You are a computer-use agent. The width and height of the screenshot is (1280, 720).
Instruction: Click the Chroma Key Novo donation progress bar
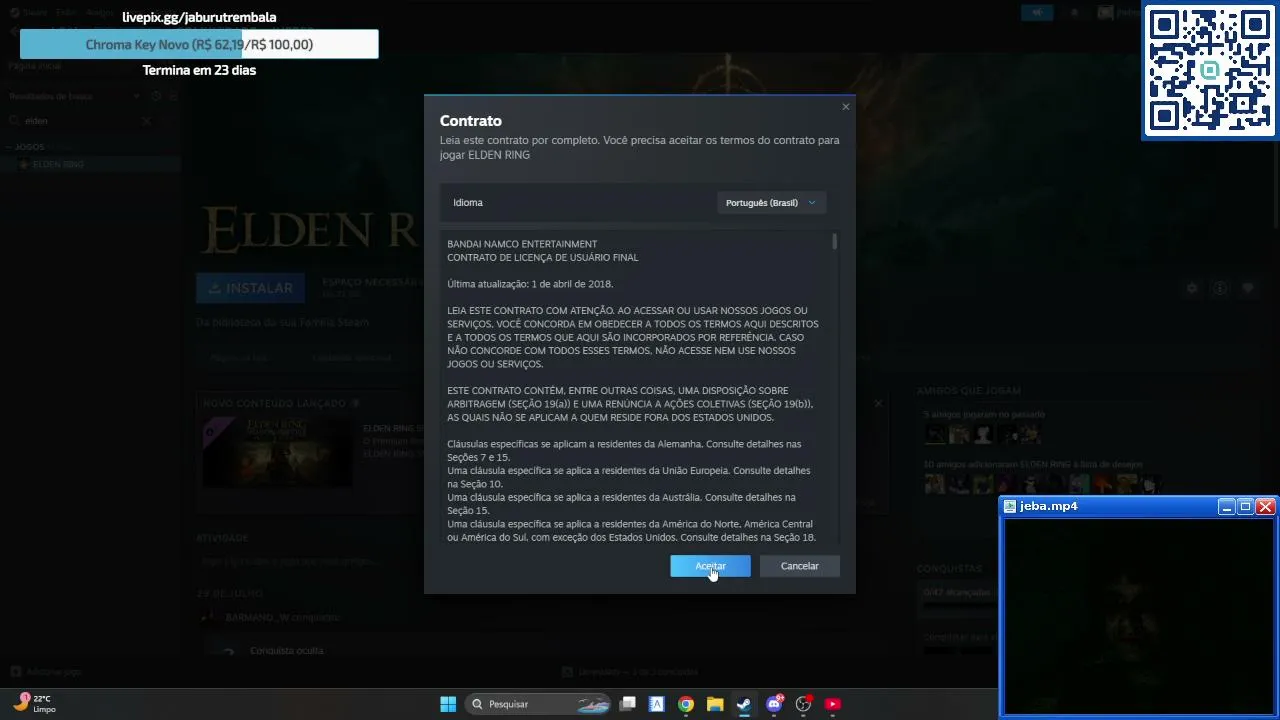(199, 44)
